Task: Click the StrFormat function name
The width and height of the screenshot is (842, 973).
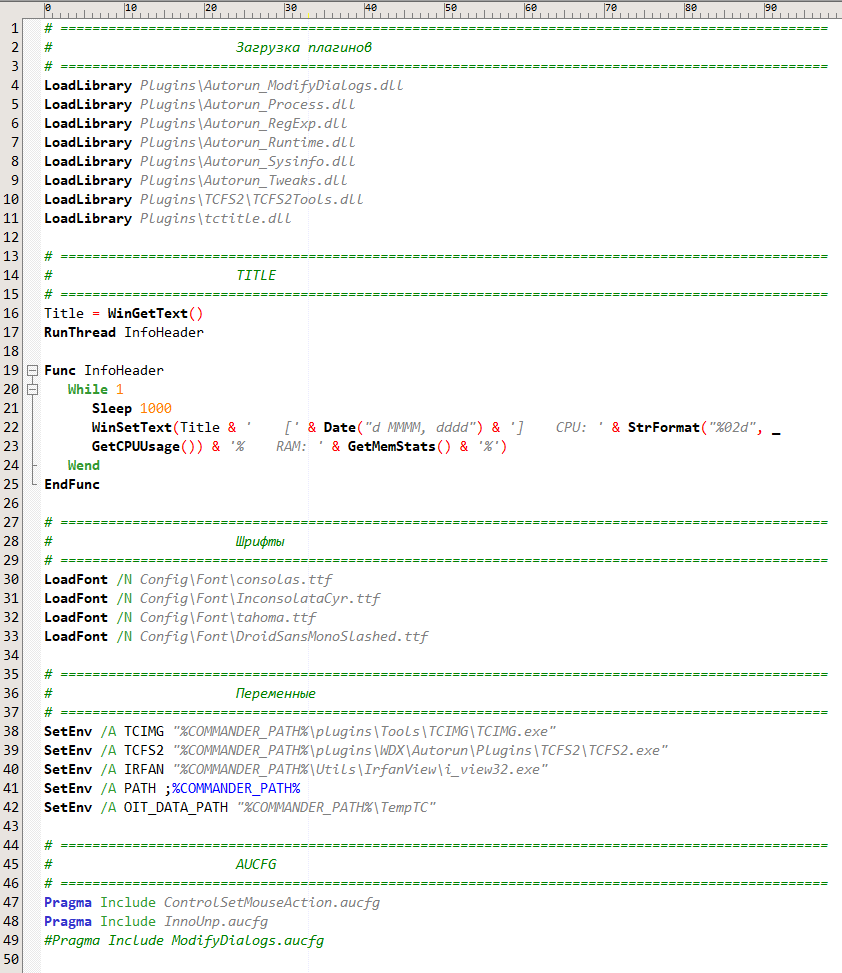Action: 663,428
